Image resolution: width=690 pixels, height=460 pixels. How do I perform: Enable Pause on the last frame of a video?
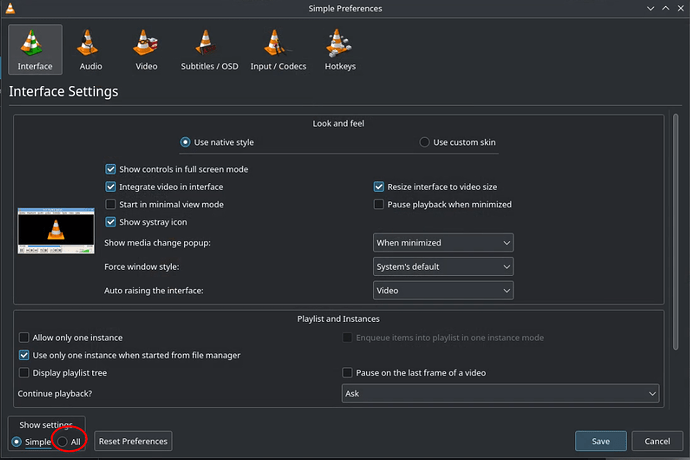click(347, 373)
